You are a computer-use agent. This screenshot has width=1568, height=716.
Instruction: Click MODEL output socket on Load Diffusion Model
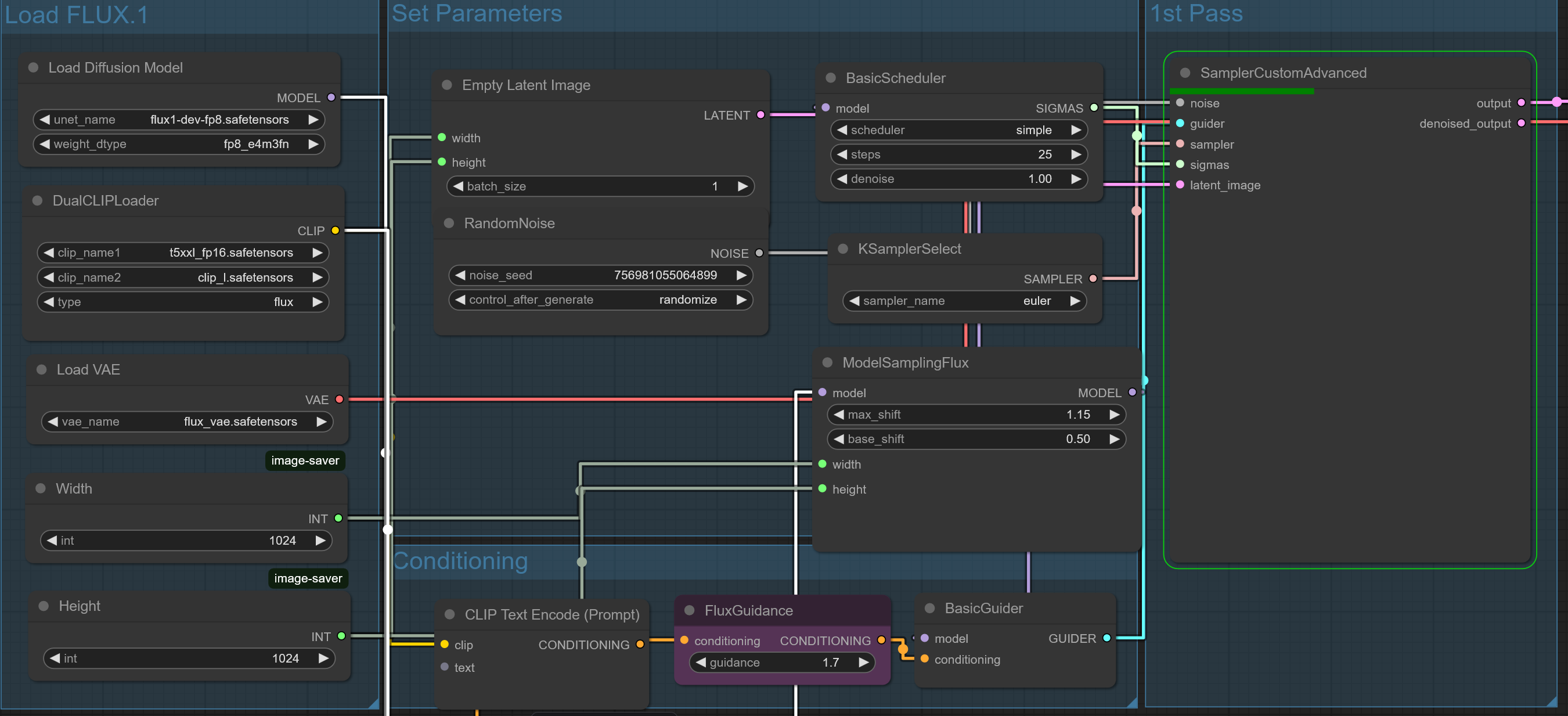331,98
